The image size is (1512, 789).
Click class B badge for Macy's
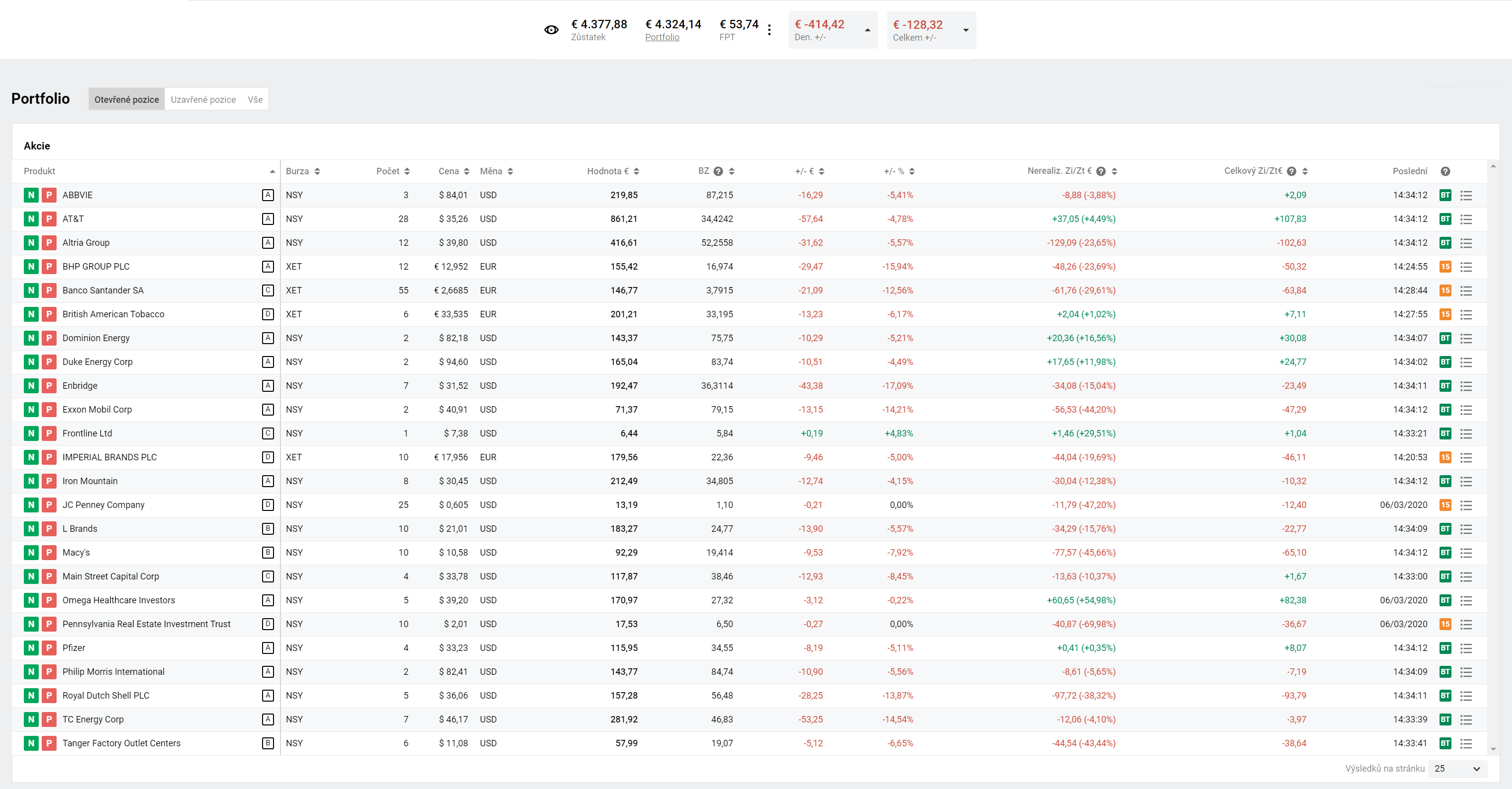[x=268, y=553]
